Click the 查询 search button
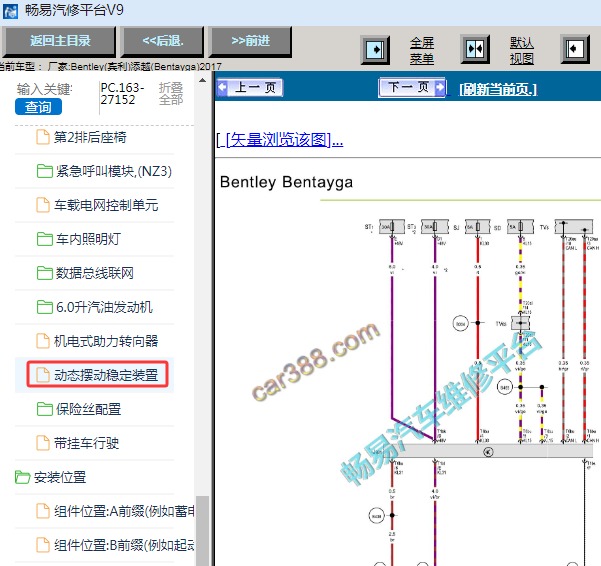601x566 pixels. [x=38, y=107]
